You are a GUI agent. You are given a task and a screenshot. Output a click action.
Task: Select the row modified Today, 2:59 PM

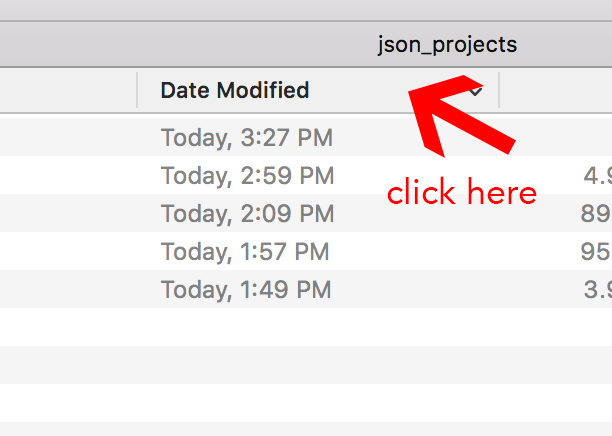pyautogui.click(x=306, y=175)
